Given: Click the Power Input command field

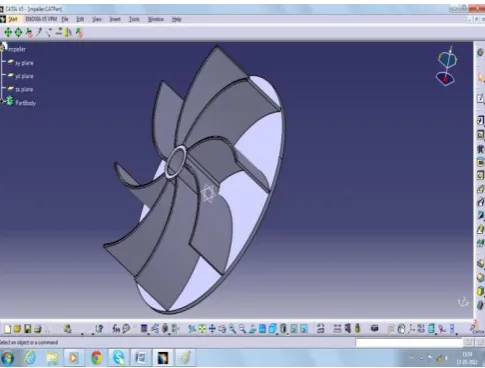Looking at the screenshot, I should point(409,342).
